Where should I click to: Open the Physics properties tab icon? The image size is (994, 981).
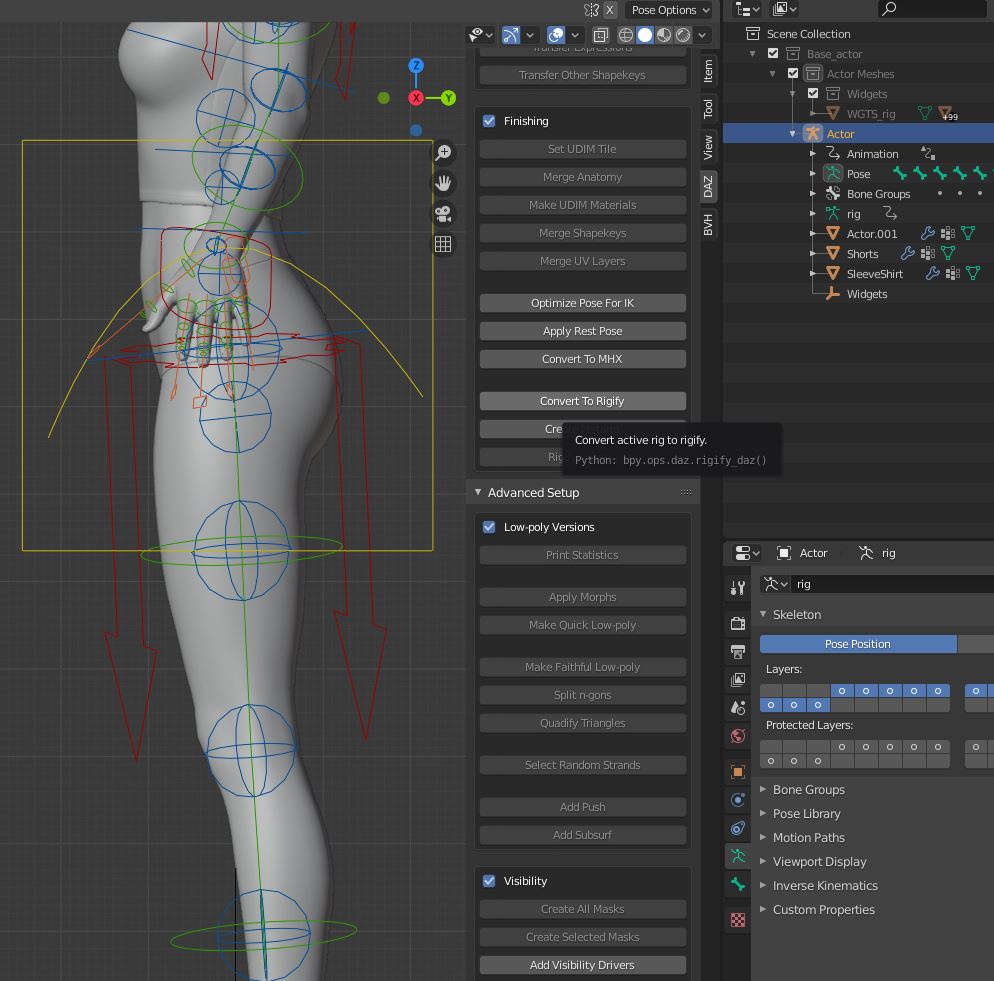738,800
